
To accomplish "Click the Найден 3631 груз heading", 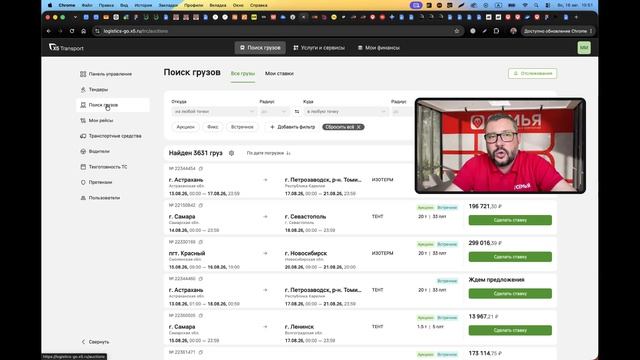I will (196, 153).
